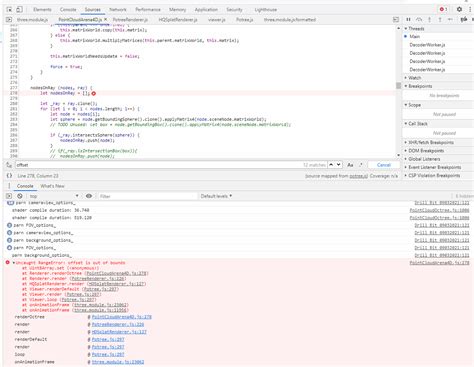Open the top execution context dropdown
This screenshot has width=474, height=367.
tap(54, 196)
